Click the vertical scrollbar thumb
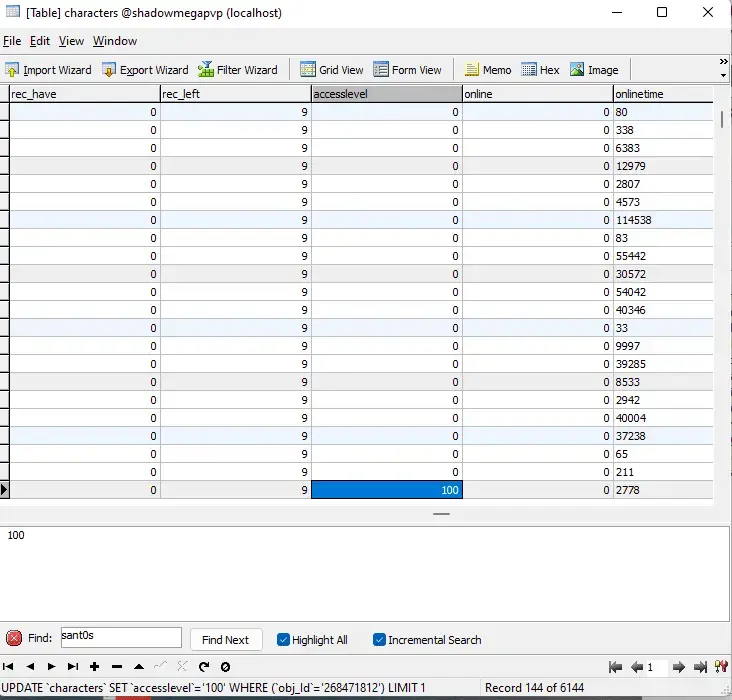Viewport: 732px width, 700px height. click(x=722, y=119)
